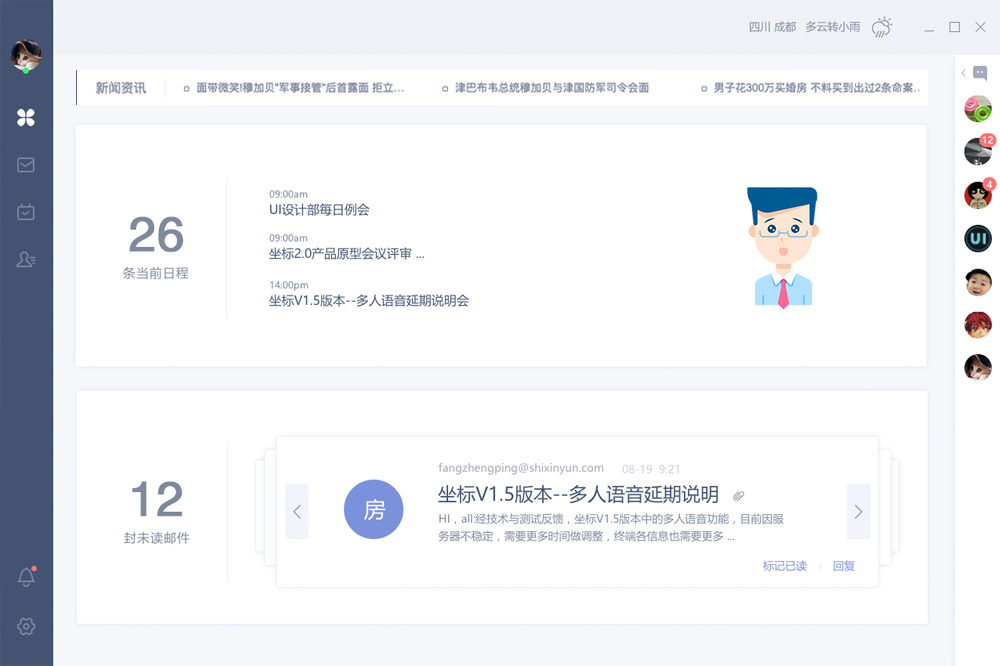Open chat with the baby face avatar contact
The image size is (1000, 666).
coord(978,282)
